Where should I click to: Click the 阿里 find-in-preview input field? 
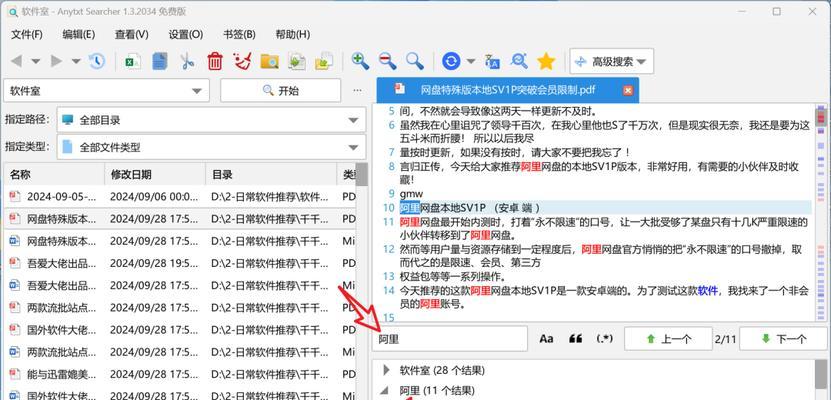point(450,339)
